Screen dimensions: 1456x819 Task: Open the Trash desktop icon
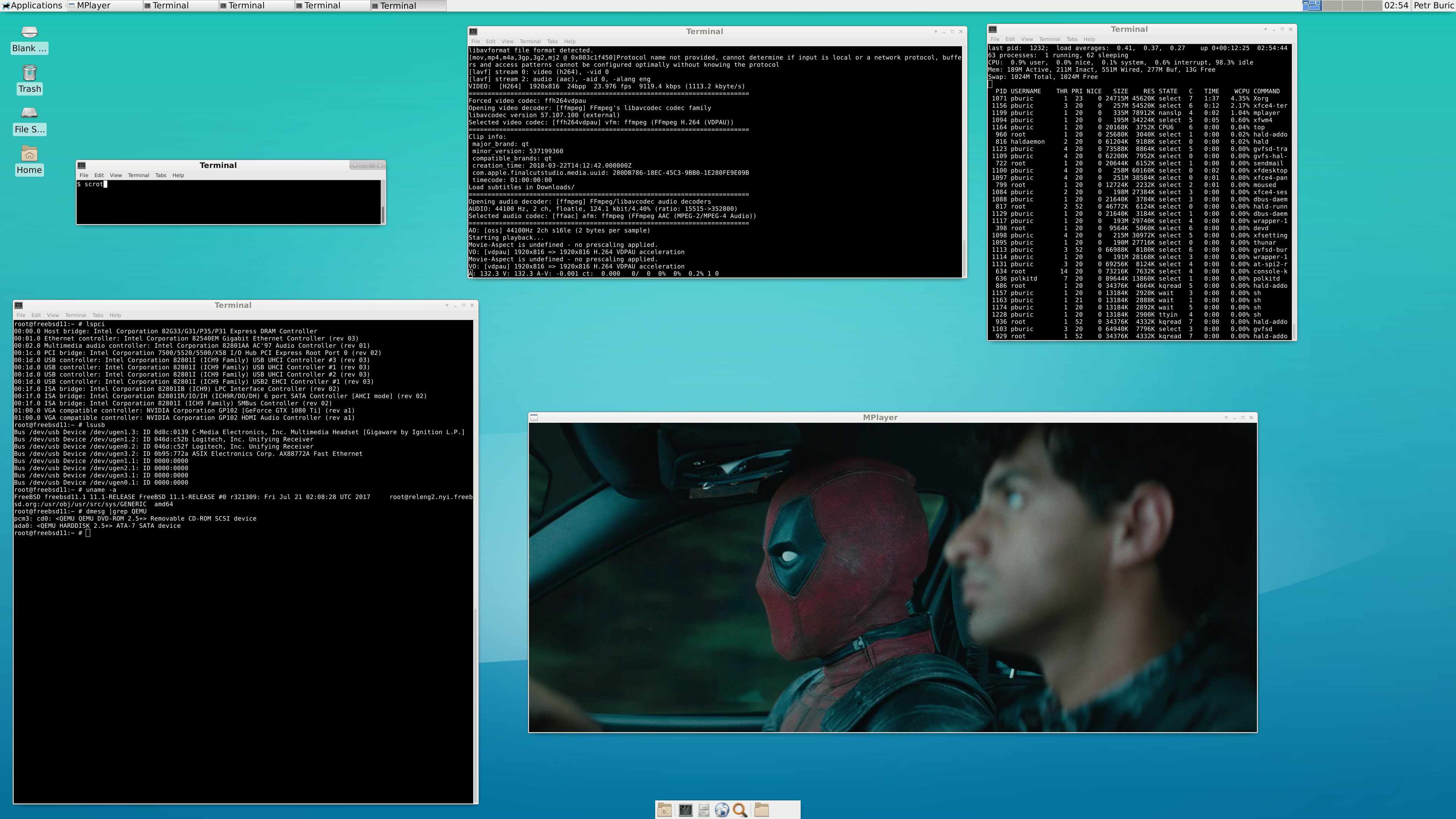click(x=30, y=80)
